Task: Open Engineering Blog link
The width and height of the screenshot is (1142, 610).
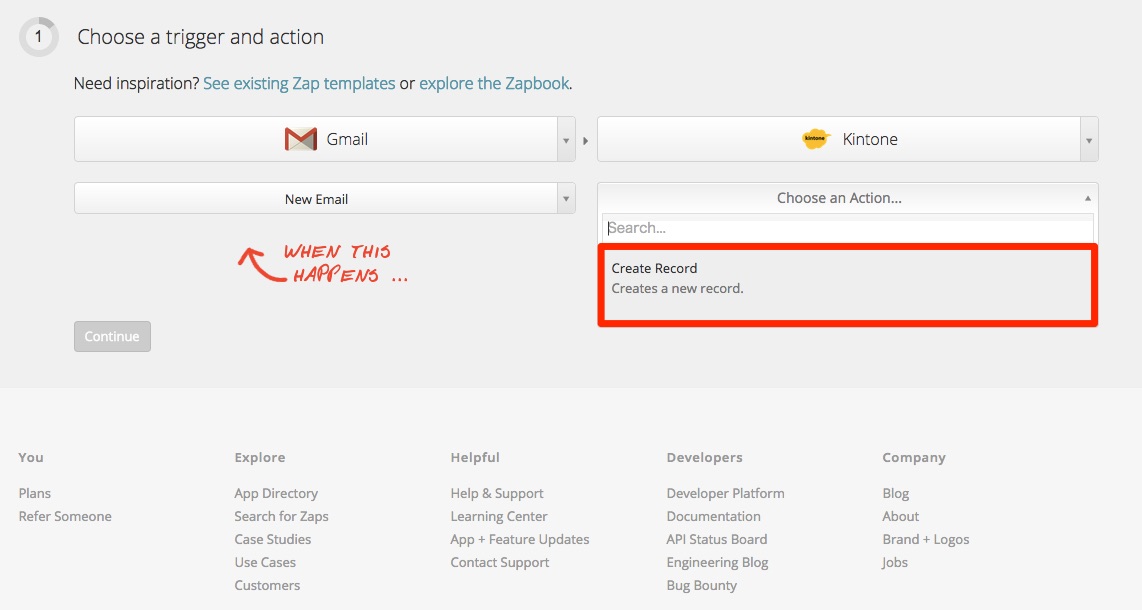Action: point(717,562)
